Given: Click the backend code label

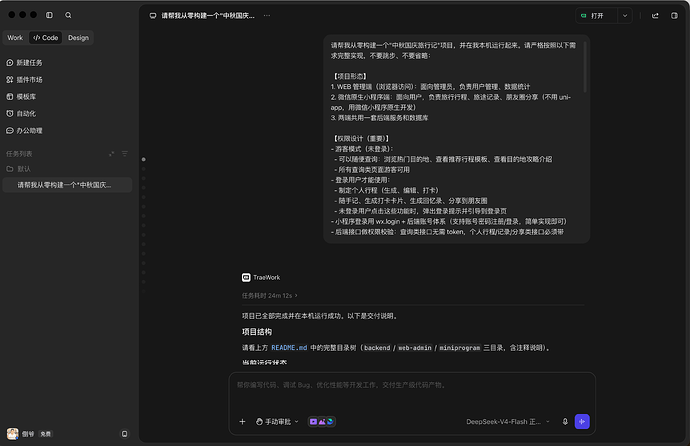Looking at the screenshot, I should click(x=377, y=348).
